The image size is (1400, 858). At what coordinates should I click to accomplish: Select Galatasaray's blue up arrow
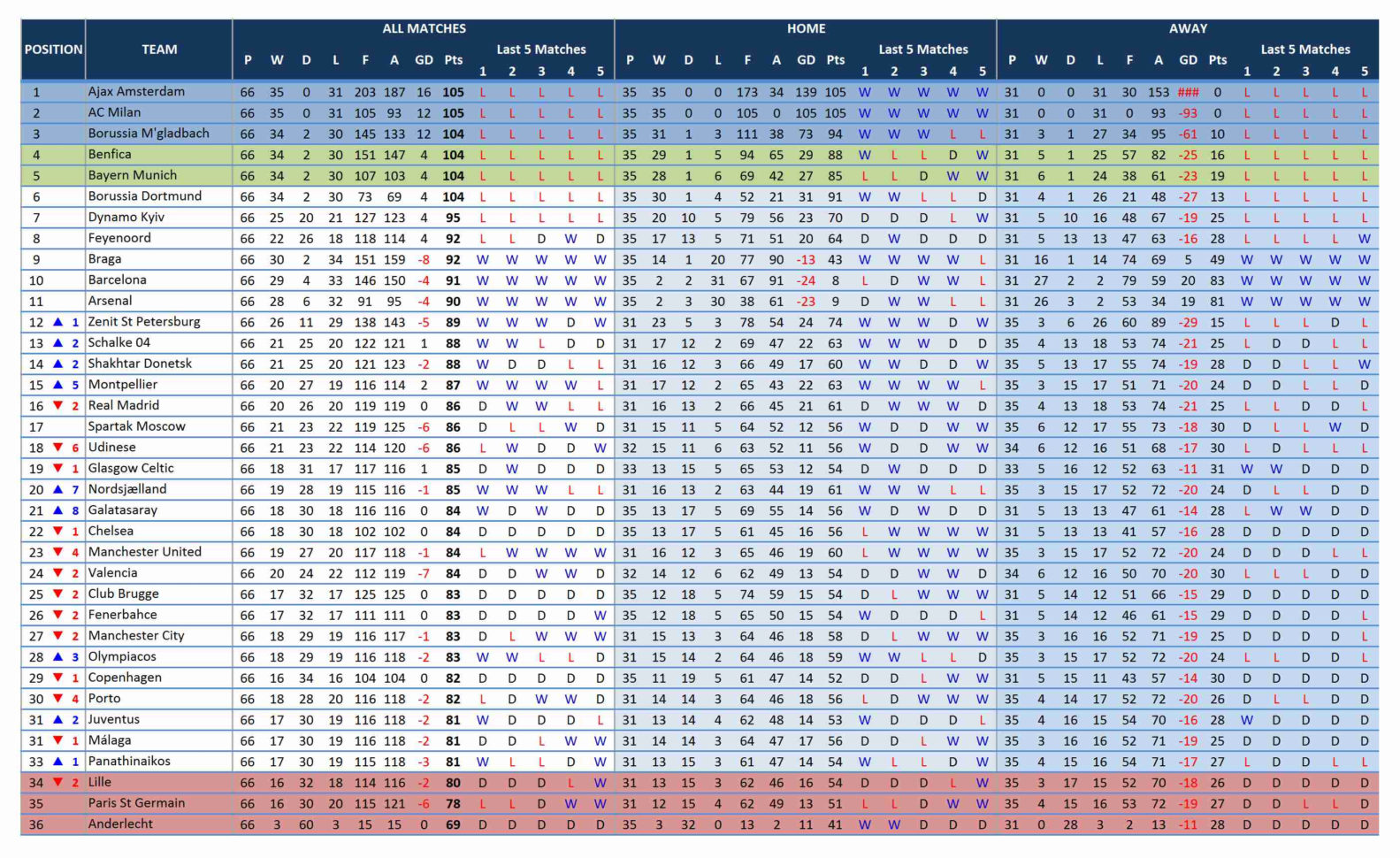(x=57, y=510)
